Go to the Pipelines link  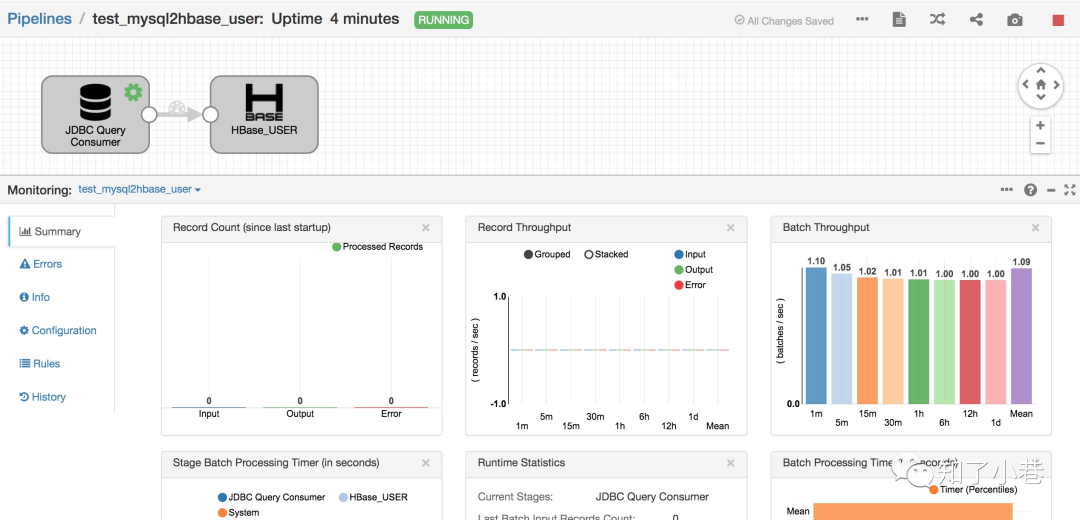pos(39,19)
